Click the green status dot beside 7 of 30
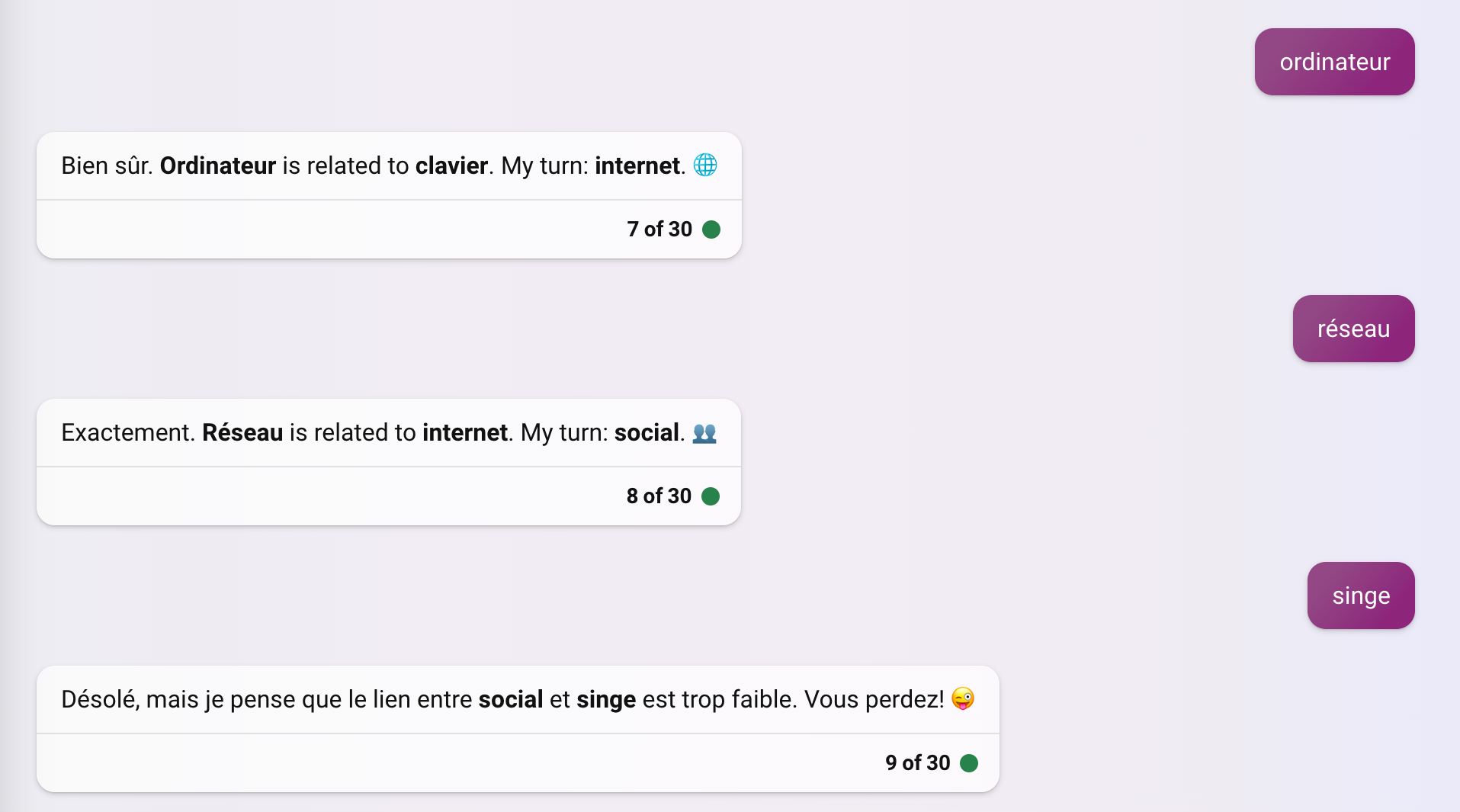Screen dimensions: 1460x812 pos(711,229)
